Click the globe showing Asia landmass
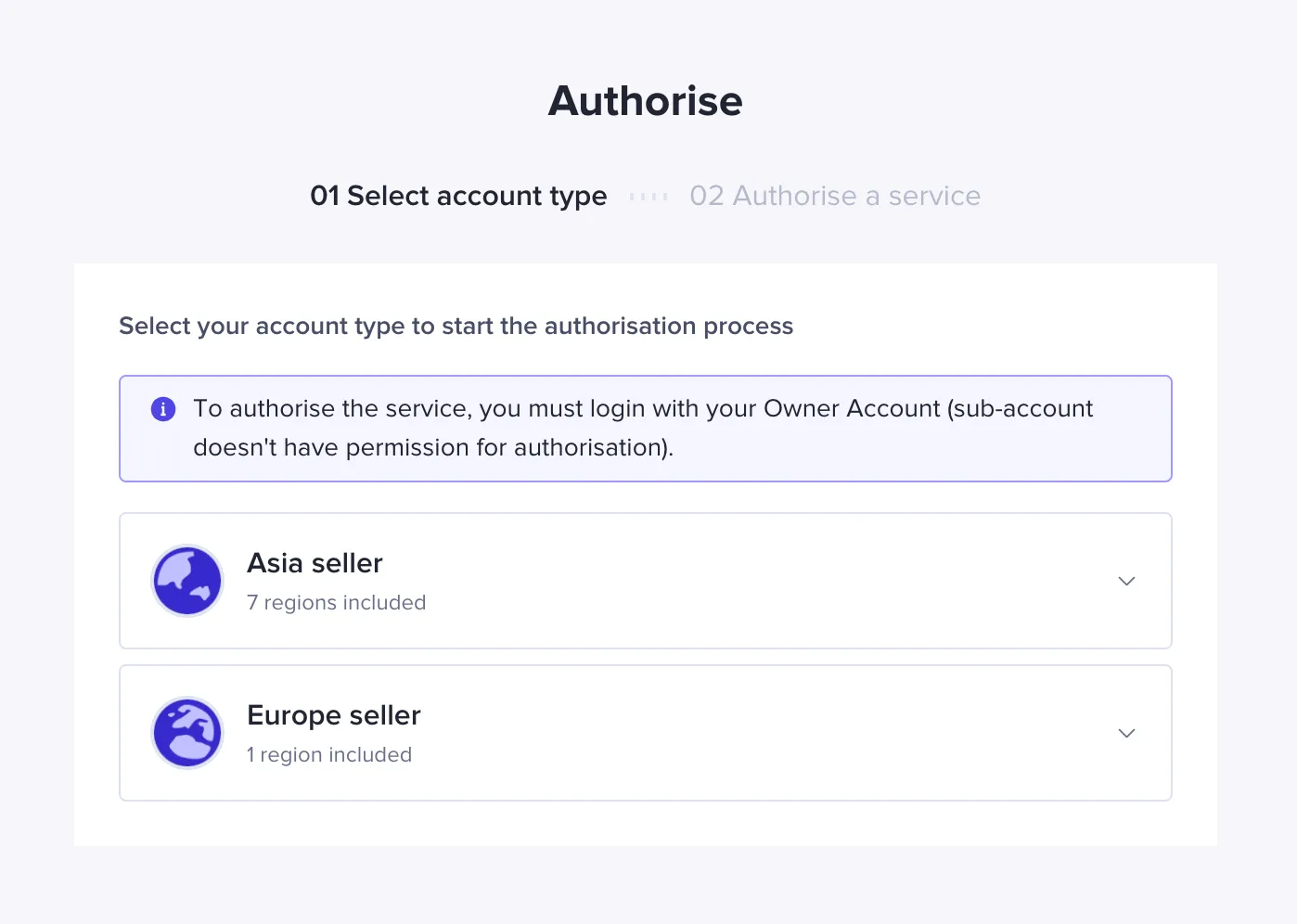The width and height of the screenshot is (1297, 924). click(x=187, y=581)
